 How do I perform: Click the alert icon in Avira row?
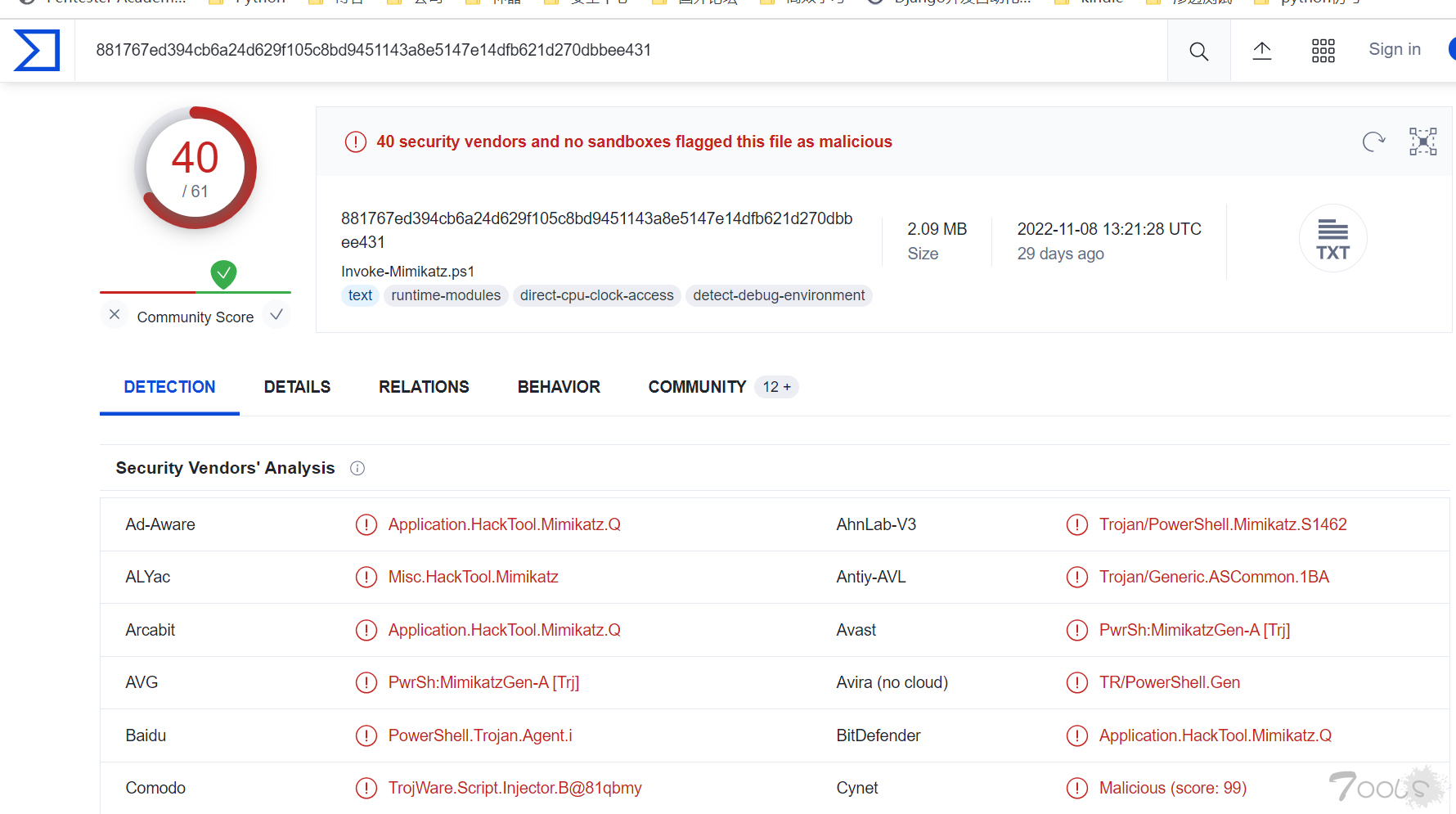tap(1076, 682)
